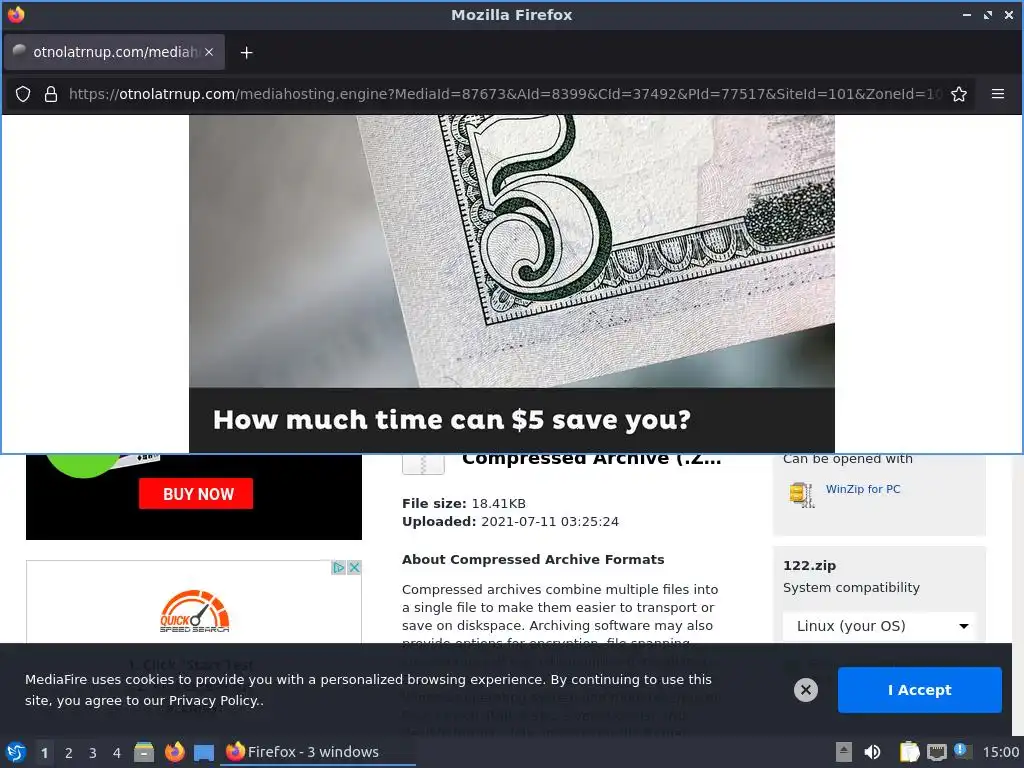Click the 'About Compressed Archive Formats' heading

tap(533, 560)
